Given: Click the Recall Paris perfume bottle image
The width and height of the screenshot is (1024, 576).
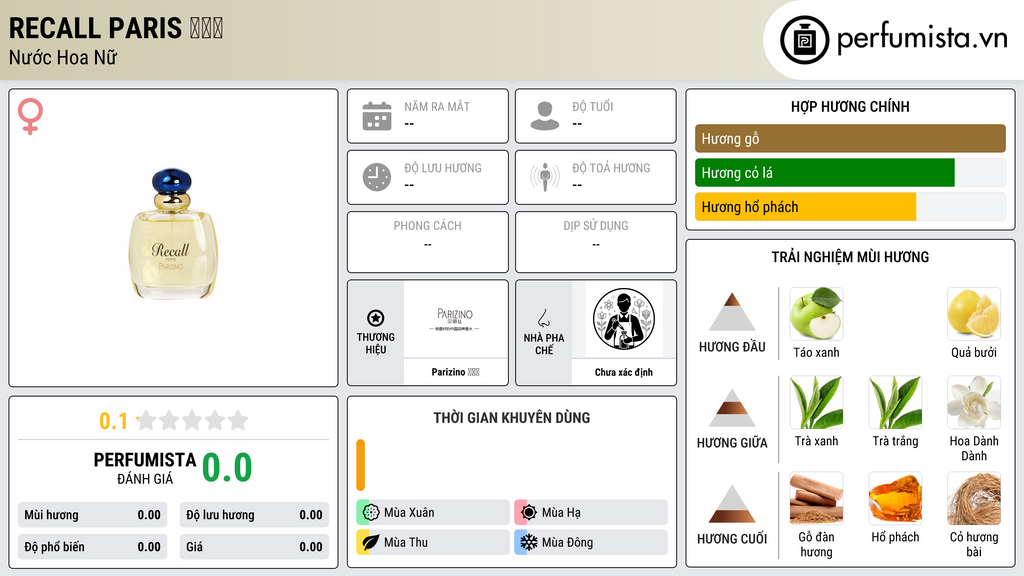Looking at the screenshot, I should tap(172, 233).
